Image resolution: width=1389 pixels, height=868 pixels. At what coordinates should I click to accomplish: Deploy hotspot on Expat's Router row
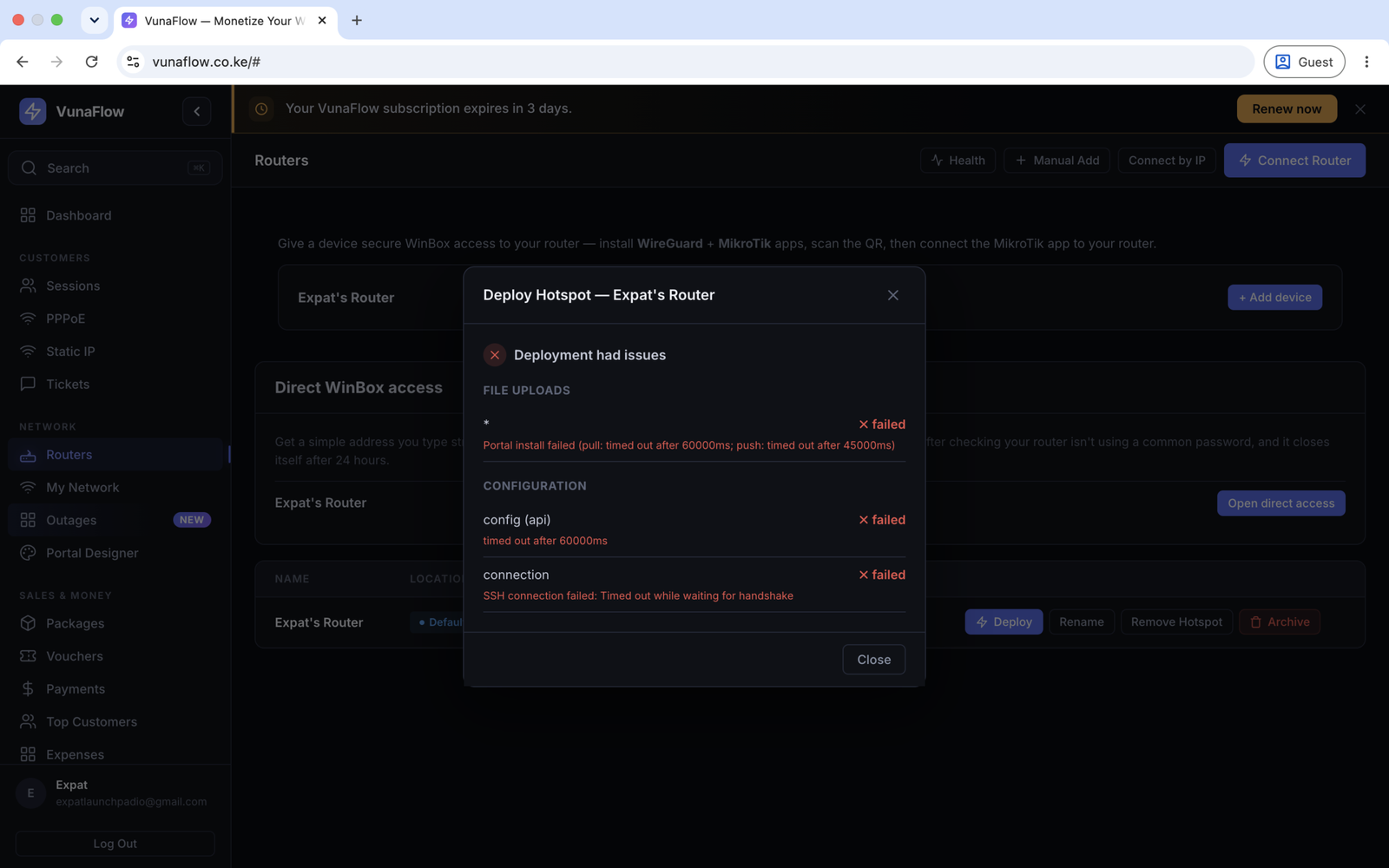(1004, 622)
